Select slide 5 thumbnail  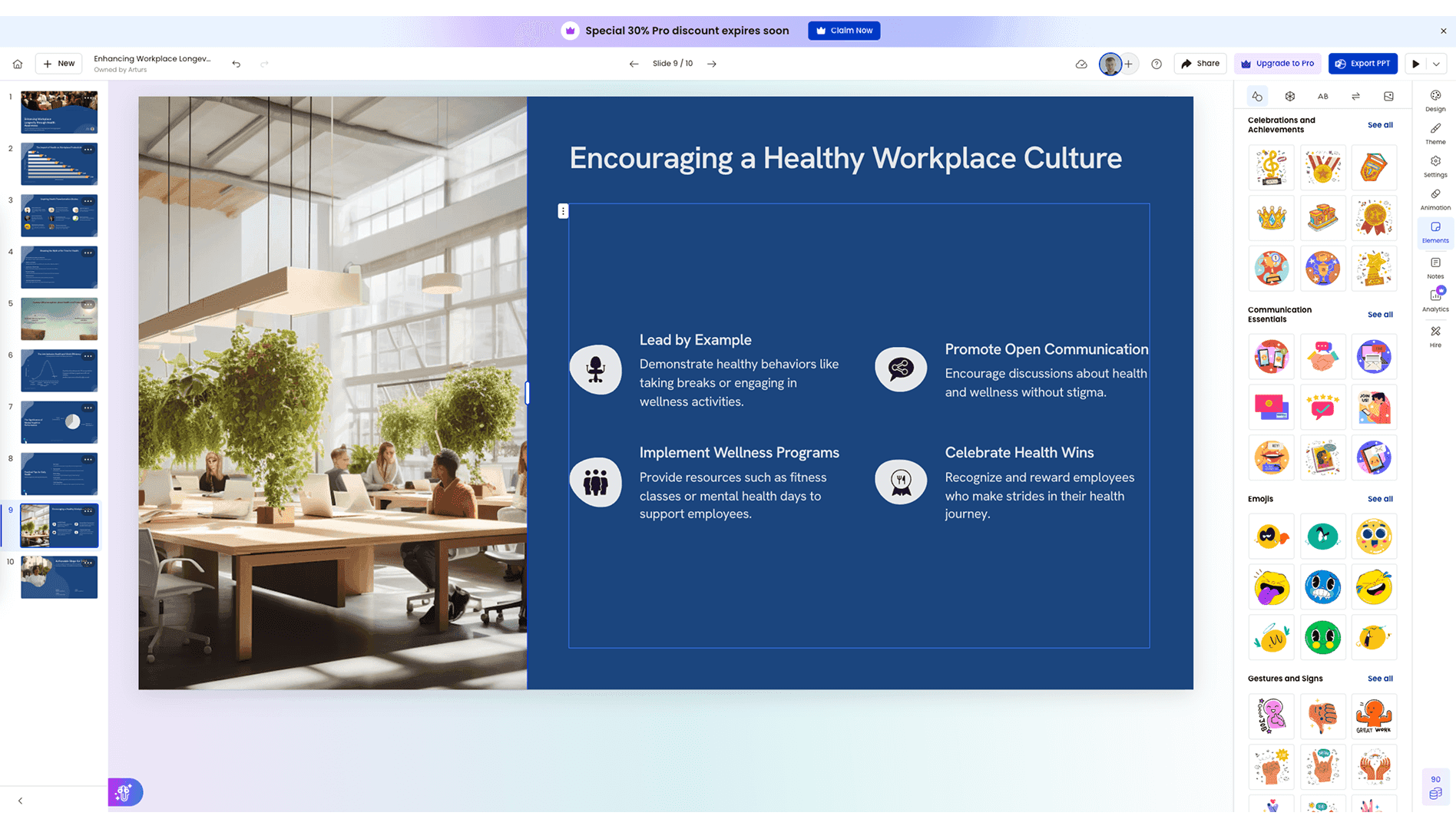[x=59, y=319]
